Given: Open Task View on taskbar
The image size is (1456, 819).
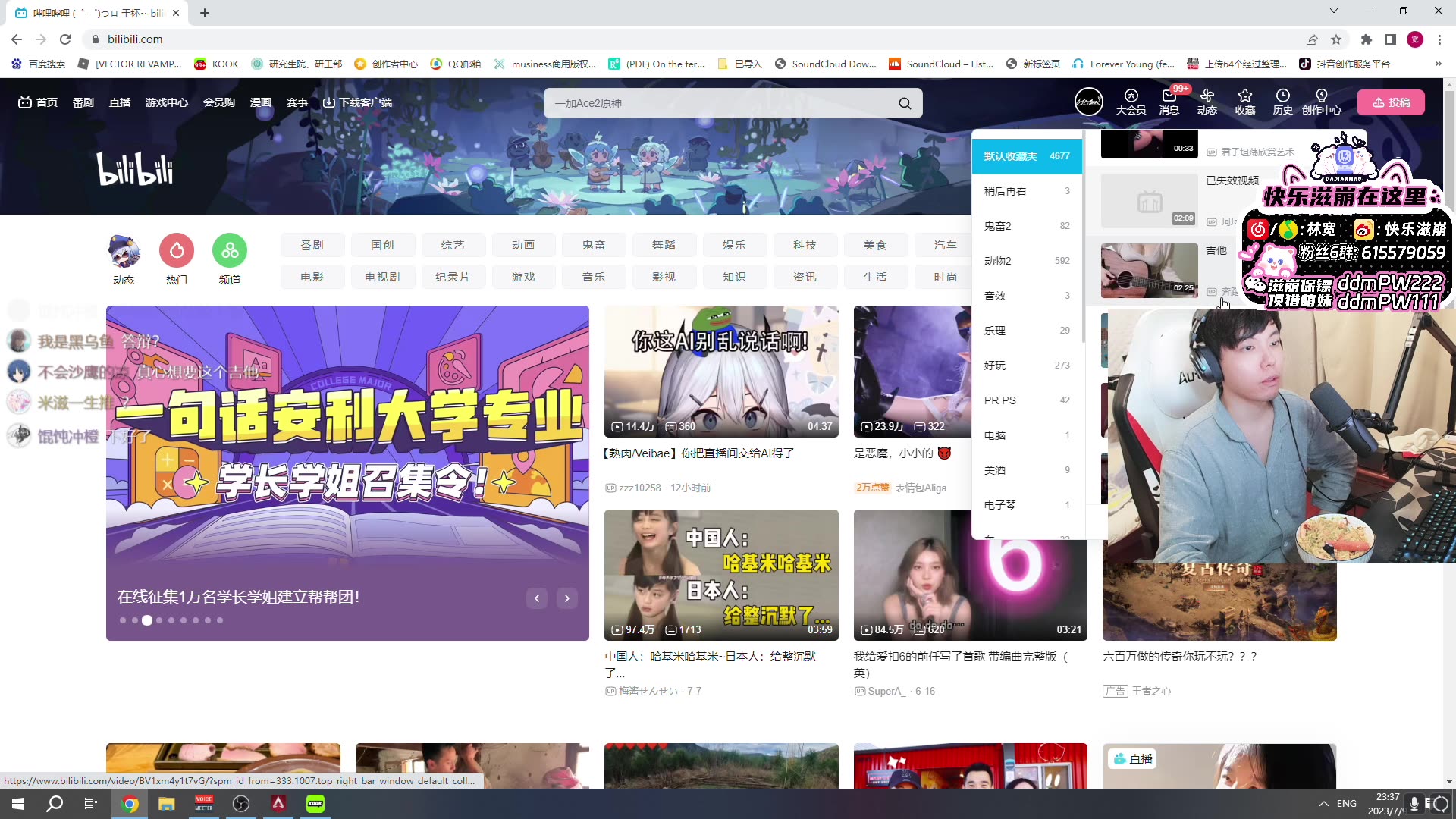Looking at the screenshot, I should click(91, 804).
